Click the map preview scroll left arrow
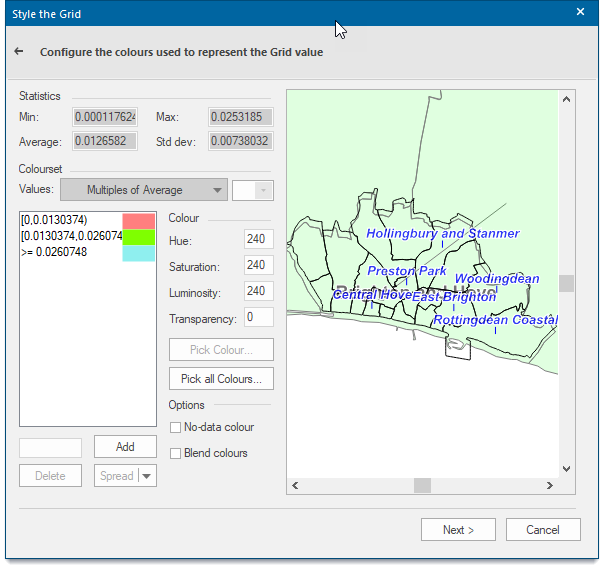The height and width of the screenshot is (570, 605). coord(296,485)
